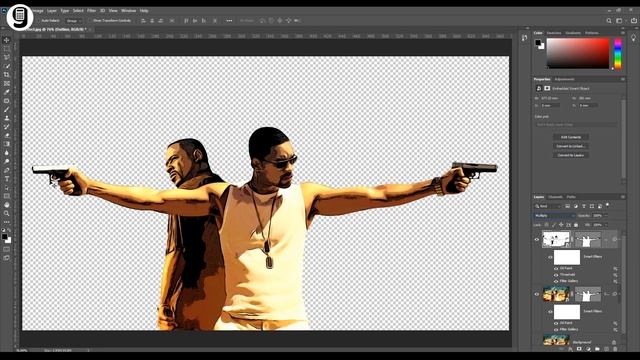Switch to the Paths tab
This screenshot has width=640, height=360.
pyautogui.click(x=571, y=197)
